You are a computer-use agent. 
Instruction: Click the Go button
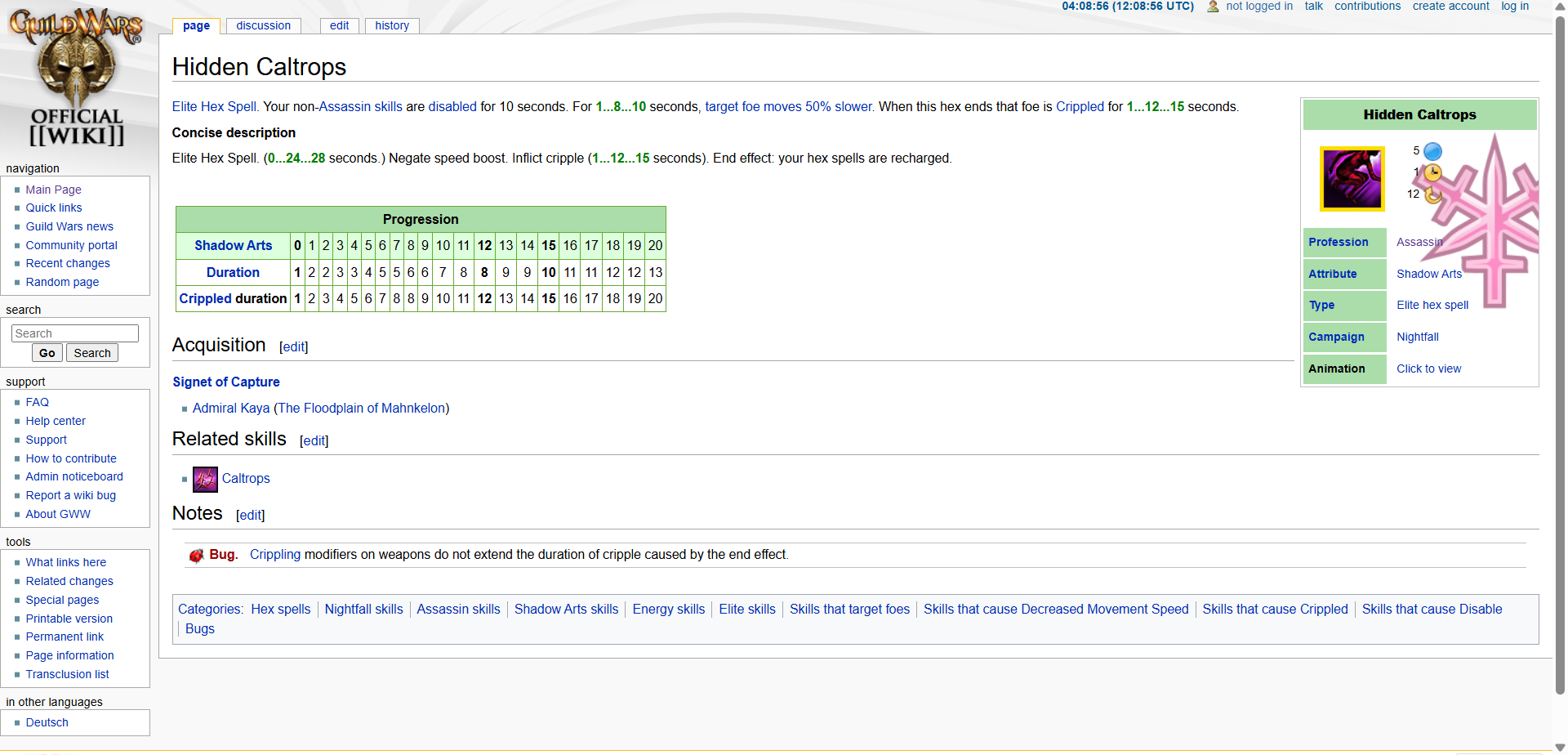(x=47, y=353)
